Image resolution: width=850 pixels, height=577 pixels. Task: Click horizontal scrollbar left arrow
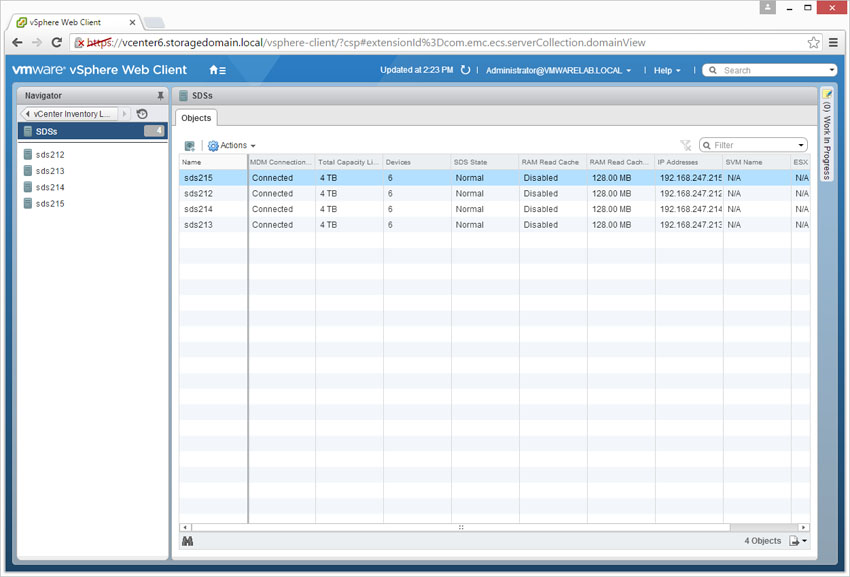coord(185,527)
